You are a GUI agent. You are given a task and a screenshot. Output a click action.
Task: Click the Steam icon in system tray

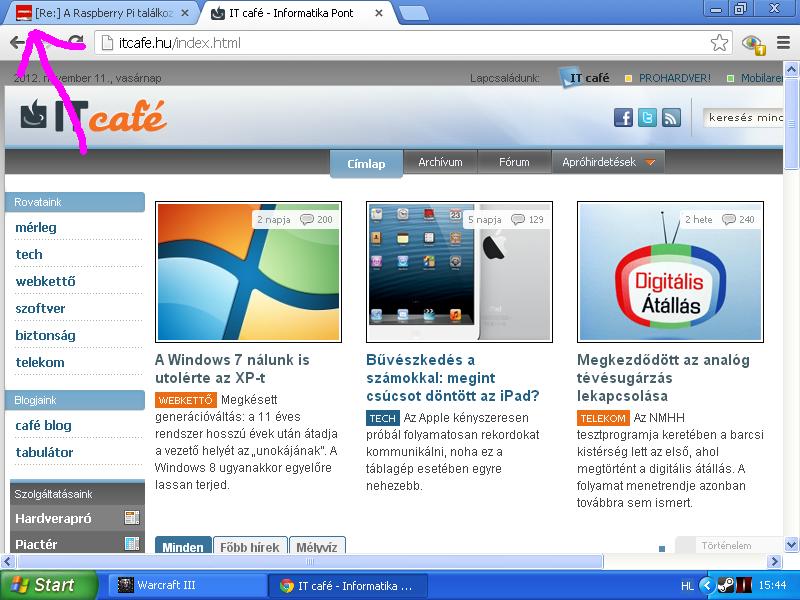(x=725, y=585)
